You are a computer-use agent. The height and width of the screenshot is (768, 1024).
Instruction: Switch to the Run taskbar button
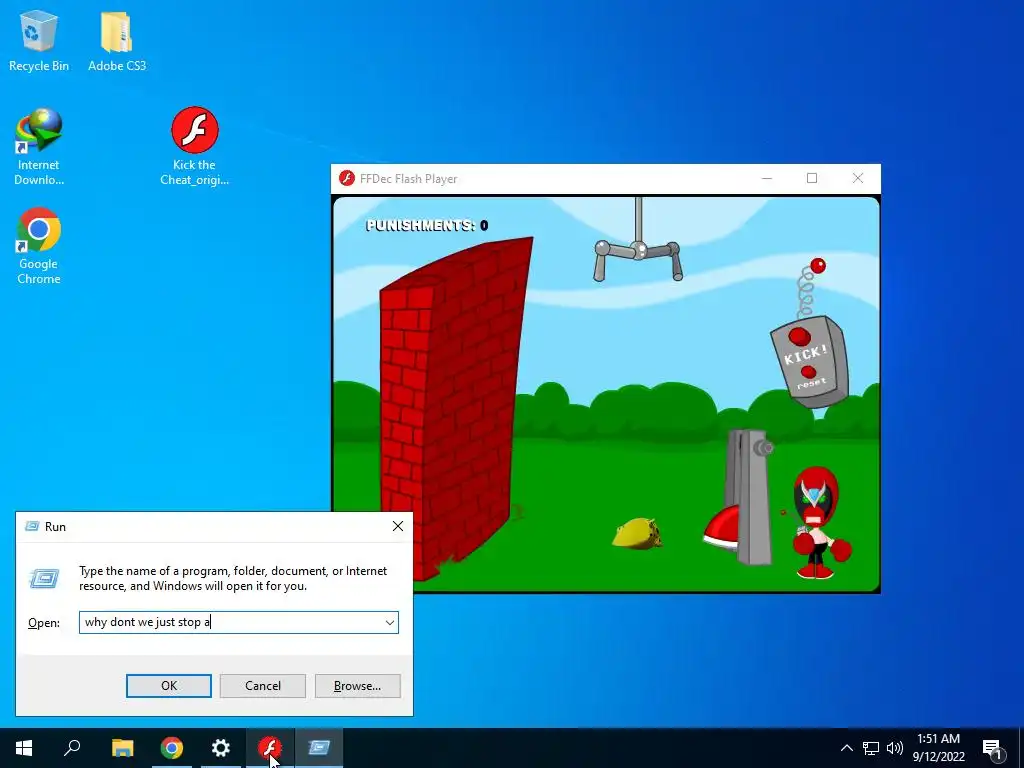[x=319, y=748]
